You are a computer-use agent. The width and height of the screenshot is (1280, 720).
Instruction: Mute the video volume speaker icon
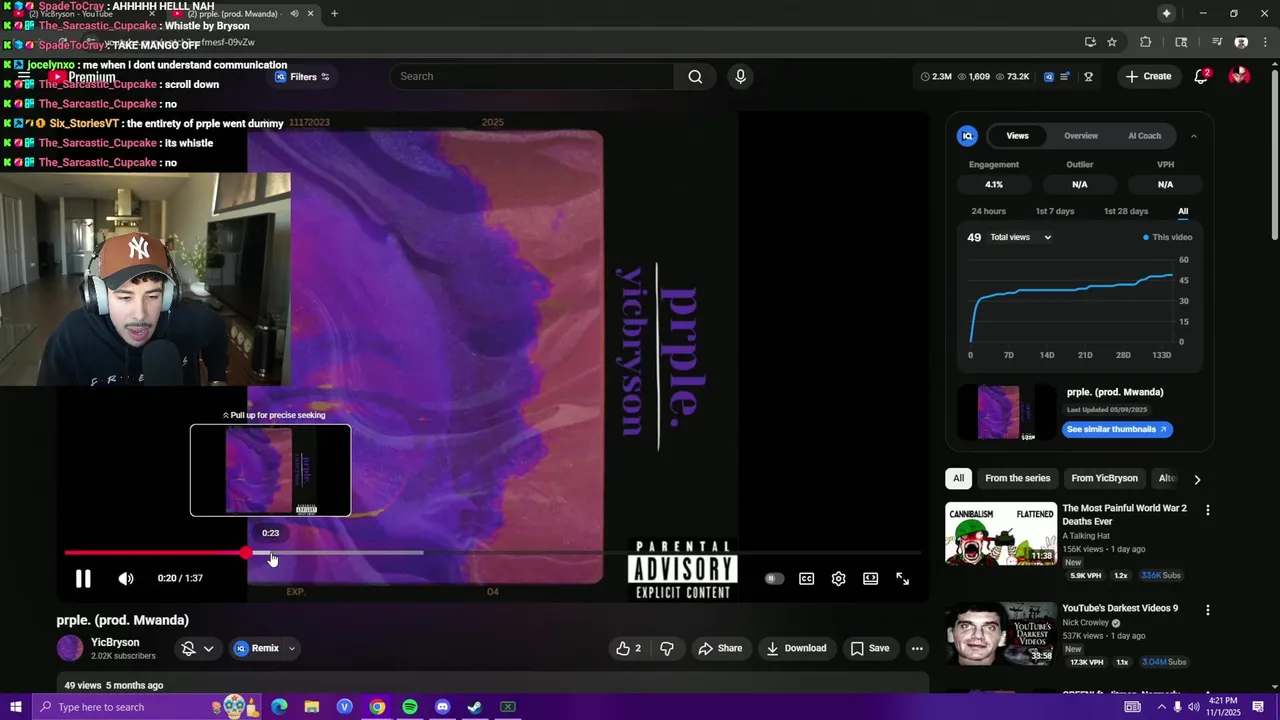click(x=126, y=578)
